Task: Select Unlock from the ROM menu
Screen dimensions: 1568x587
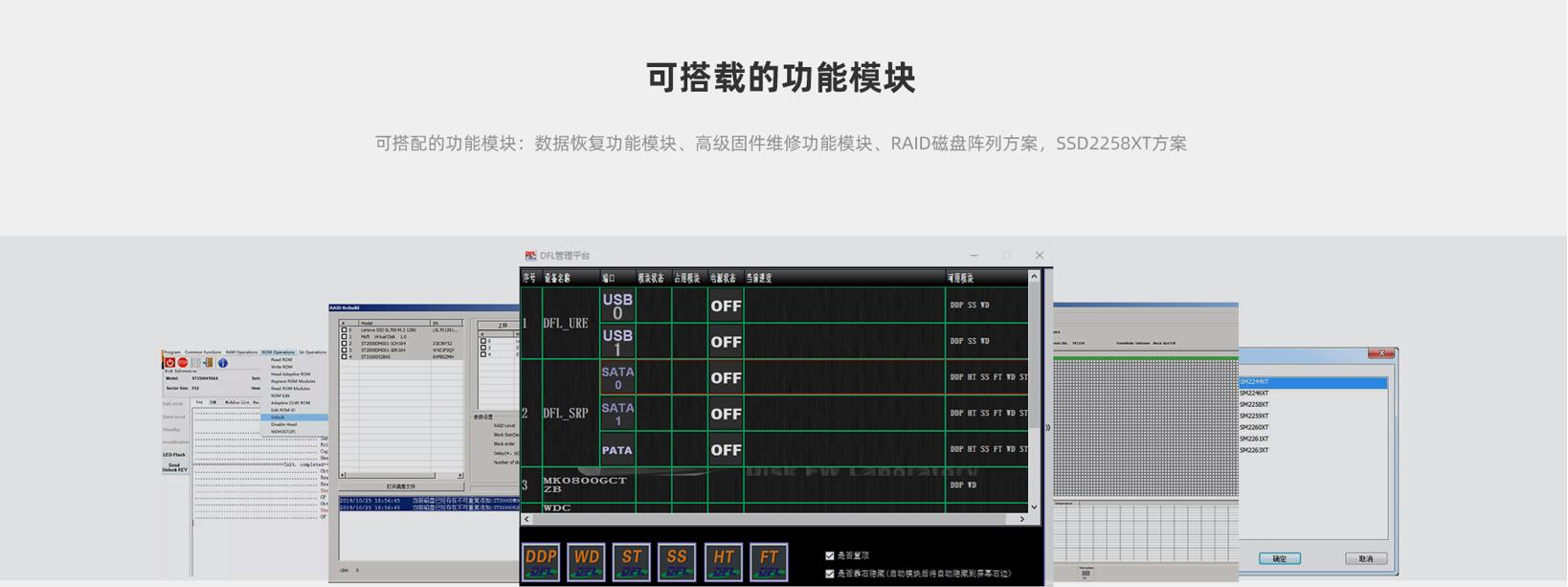Action: tap(278, 418)
